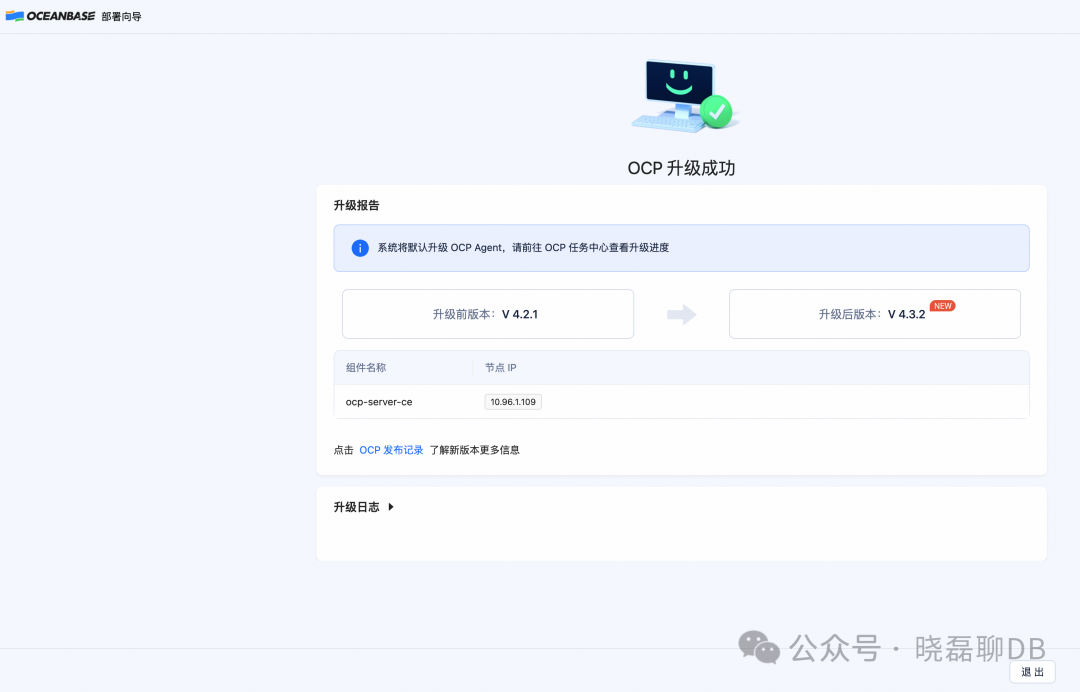Click the gray arrow between version cards

[681, 315]
